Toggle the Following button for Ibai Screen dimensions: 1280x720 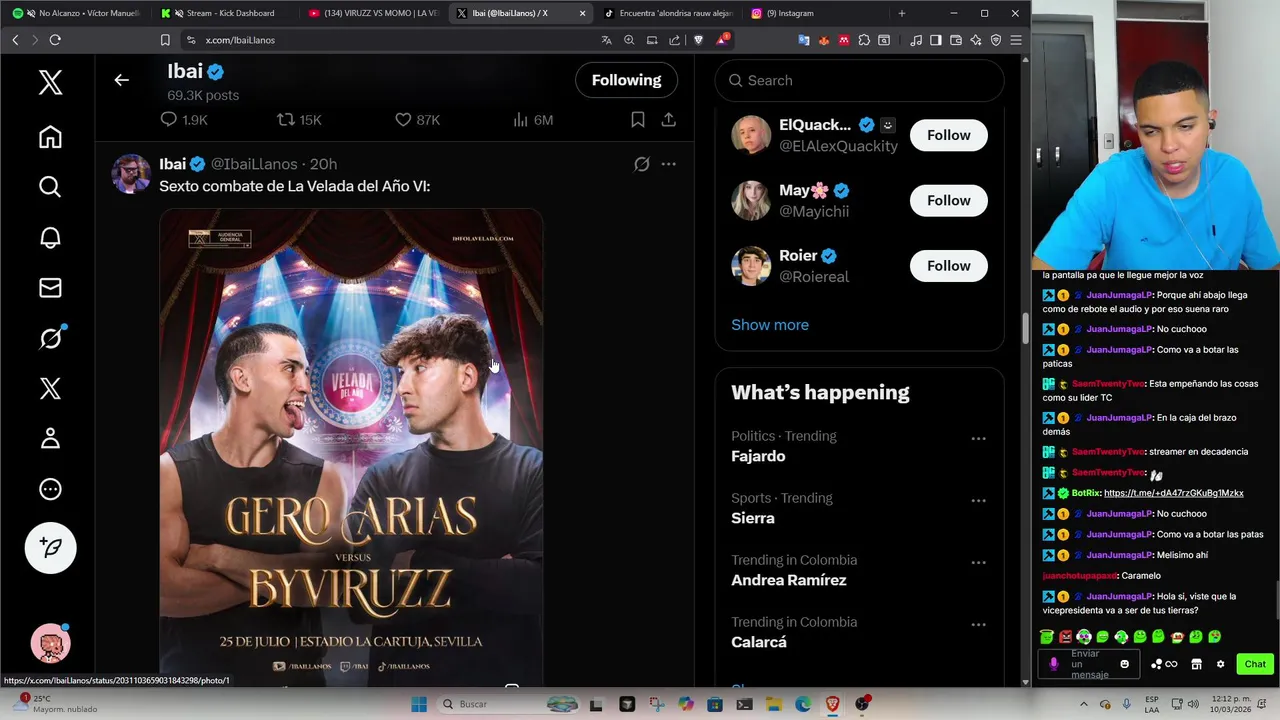(626, 80)
